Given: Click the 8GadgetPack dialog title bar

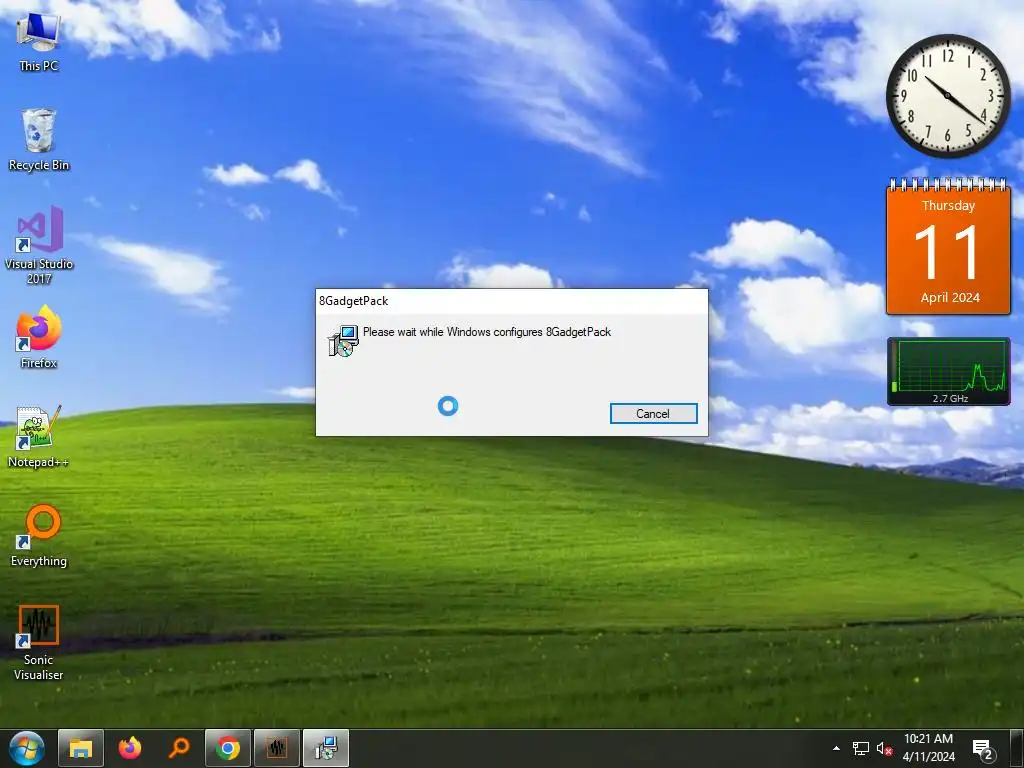Looking at the screenshot, I should pos(512,301).
